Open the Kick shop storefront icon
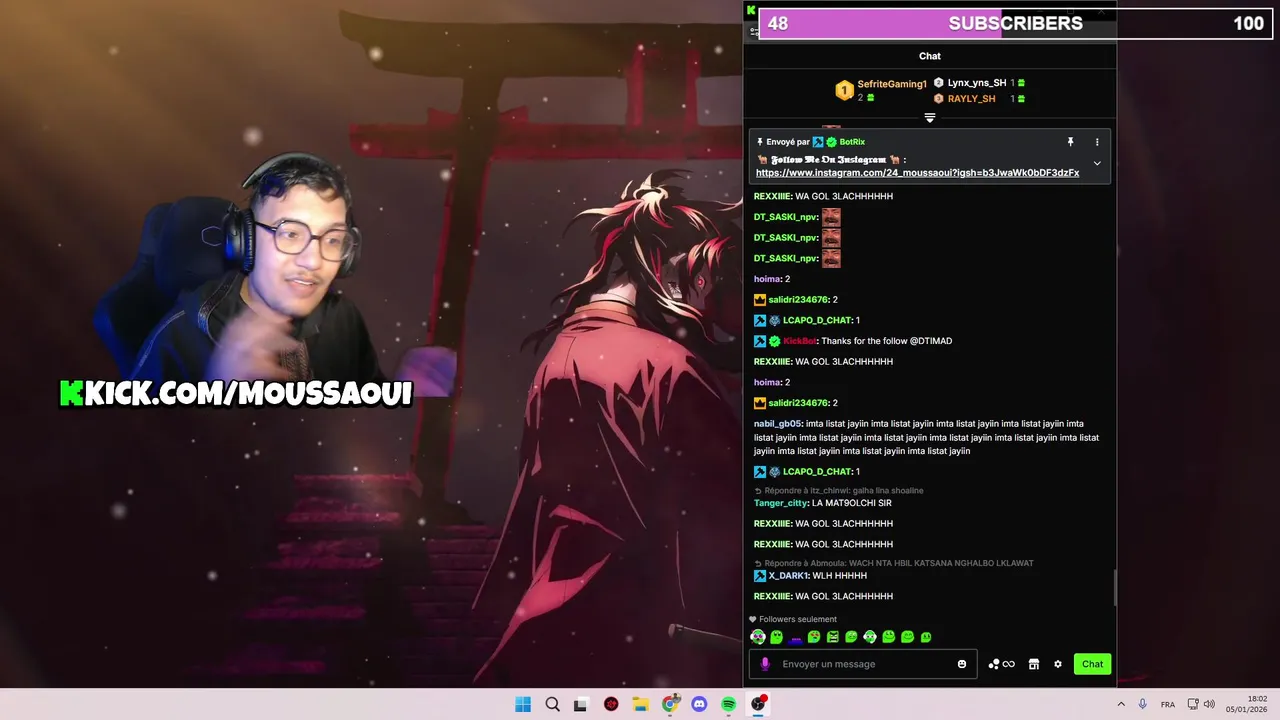The width and height of the screenshot is (1280, 720). click(1034, 664)
